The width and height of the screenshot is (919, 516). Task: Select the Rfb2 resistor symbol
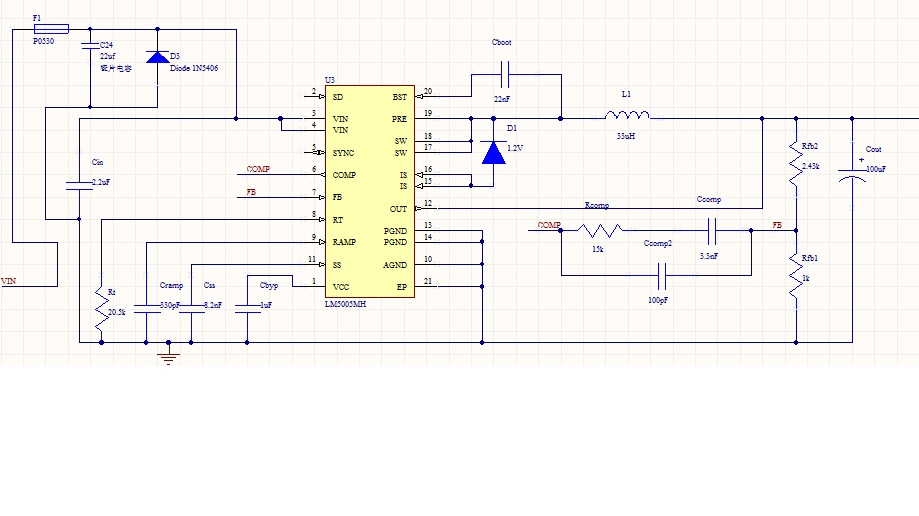pos(796,164)
